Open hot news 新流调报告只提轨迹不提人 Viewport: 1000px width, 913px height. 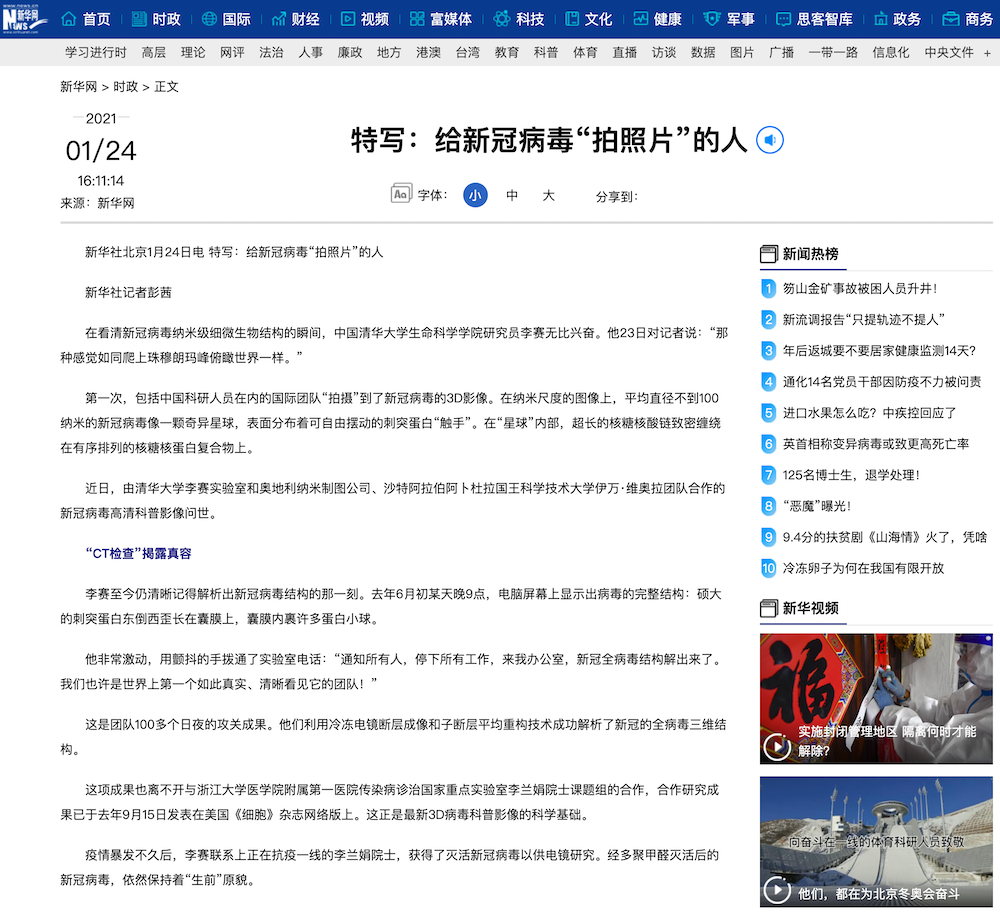tap(864, 319)
